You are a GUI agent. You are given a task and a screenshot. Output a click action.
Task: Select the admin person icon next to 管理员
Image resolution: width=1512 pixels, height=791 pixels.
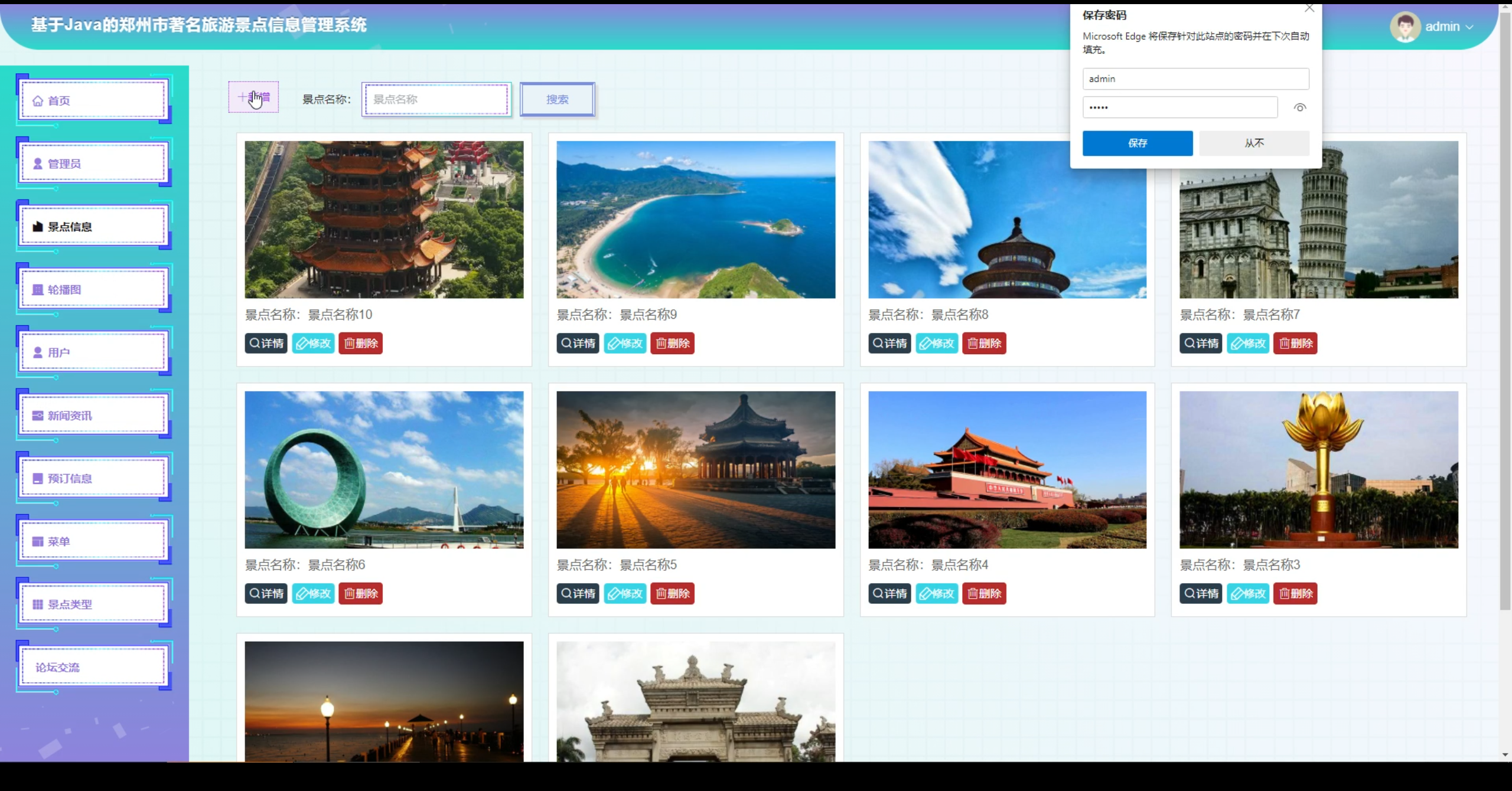click(x=37, y=163)
